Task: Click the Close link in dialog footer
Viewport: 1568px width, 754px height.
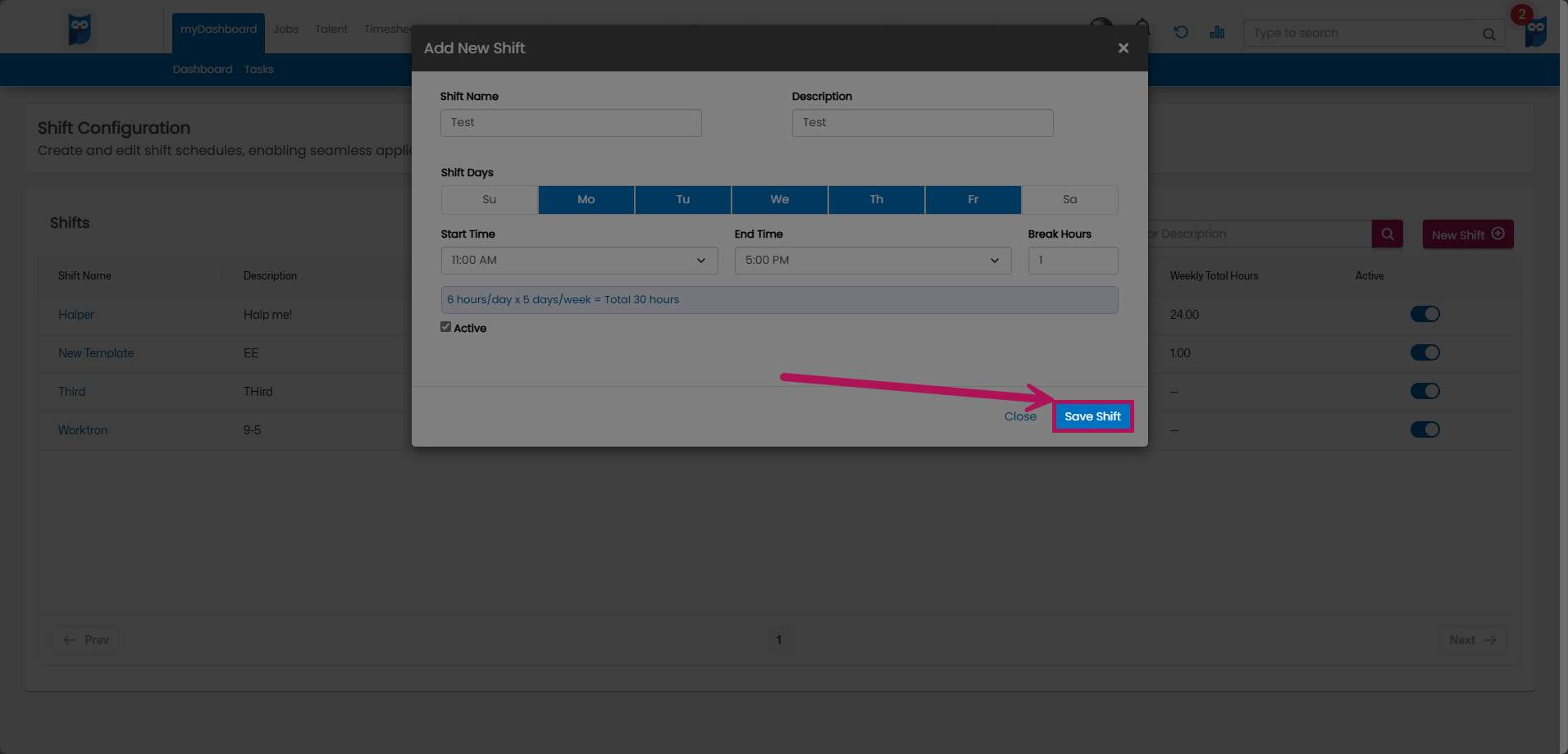Action: coord(1019,416)
